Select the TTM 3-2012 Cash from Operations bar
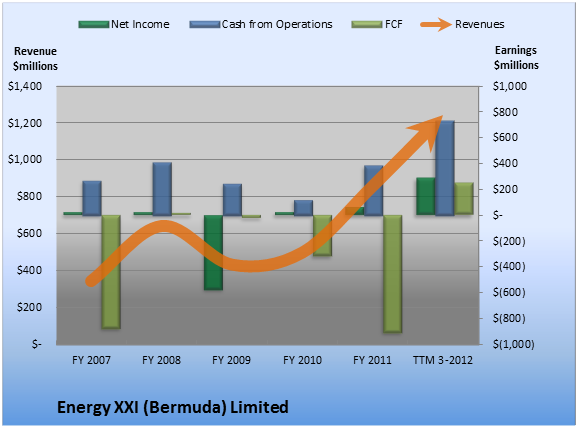 (445, 168)
